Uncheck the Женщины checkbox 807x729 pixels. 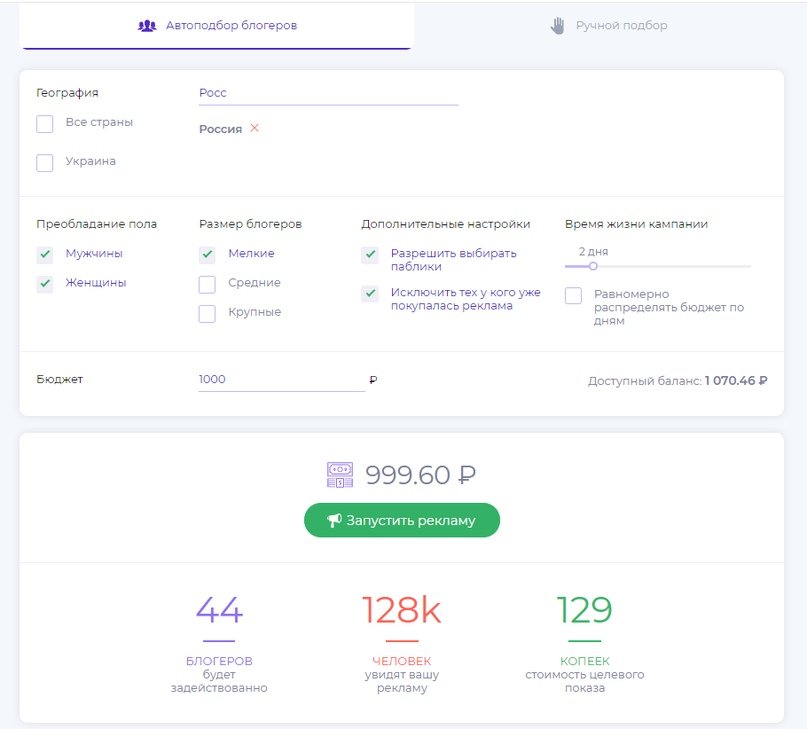click(x=45, y=284)
